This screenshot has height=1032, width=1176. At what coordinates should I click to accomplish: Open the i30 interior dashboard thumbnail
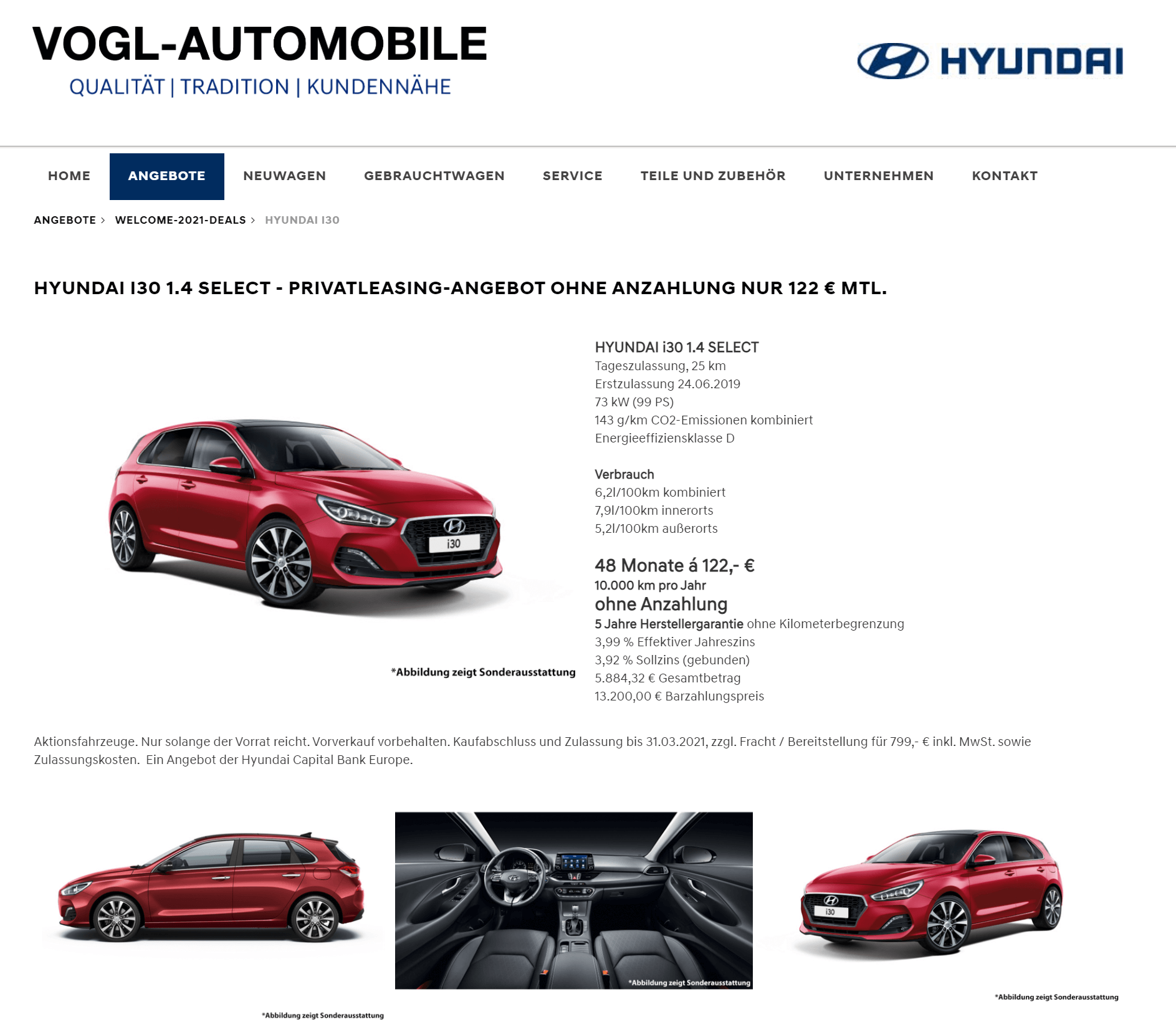[x=573, y=900]
